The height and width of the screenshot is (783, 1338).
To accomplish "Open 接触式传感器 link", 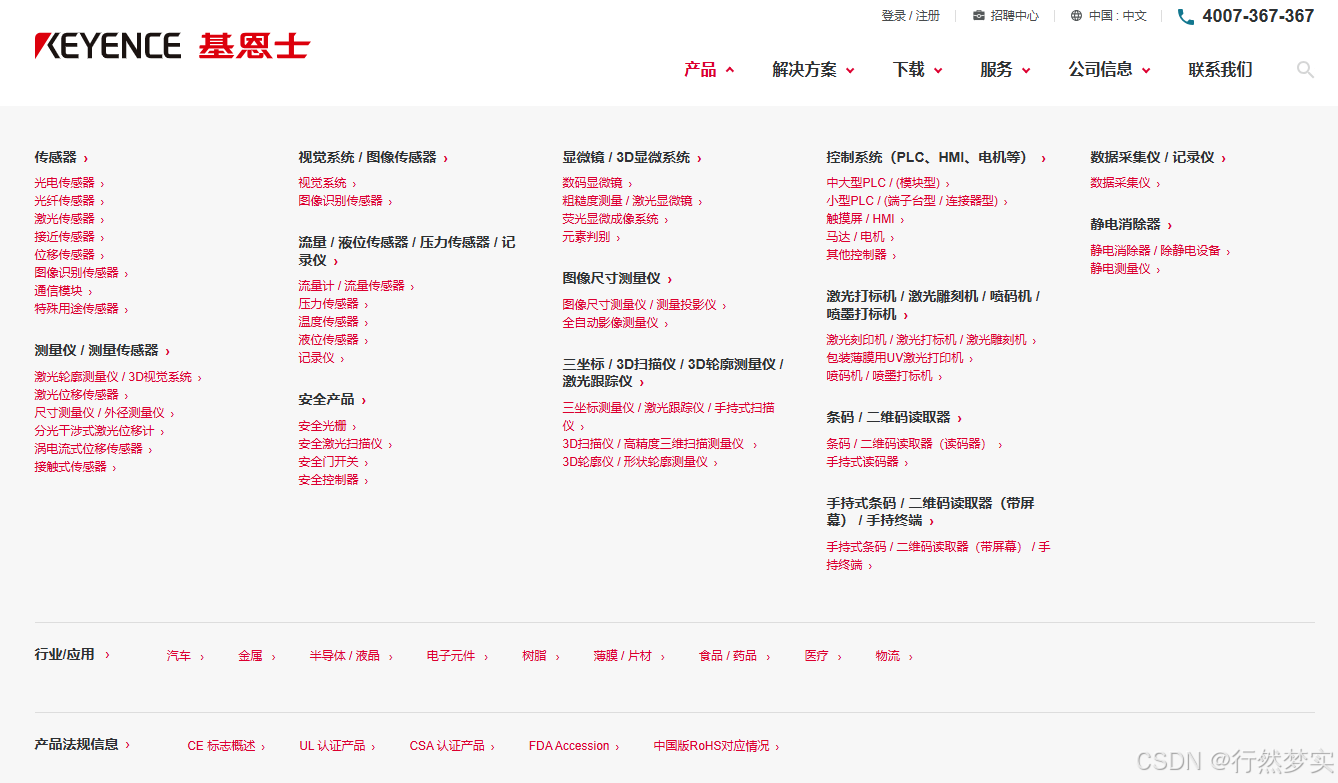I will tap(75, 467).
